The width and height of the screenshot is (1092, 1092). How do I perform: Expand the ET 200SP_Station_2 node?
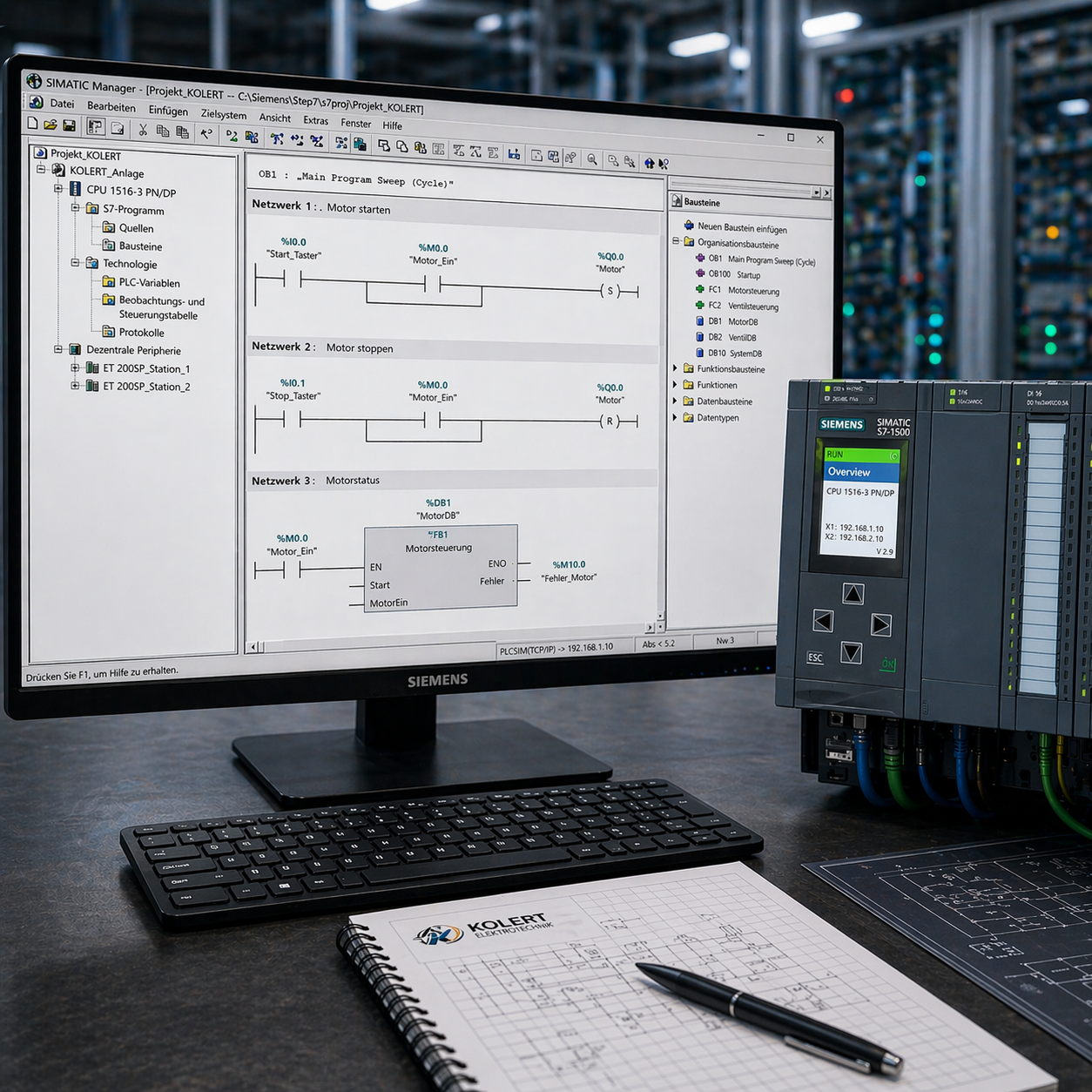click(x=75, y=385)
